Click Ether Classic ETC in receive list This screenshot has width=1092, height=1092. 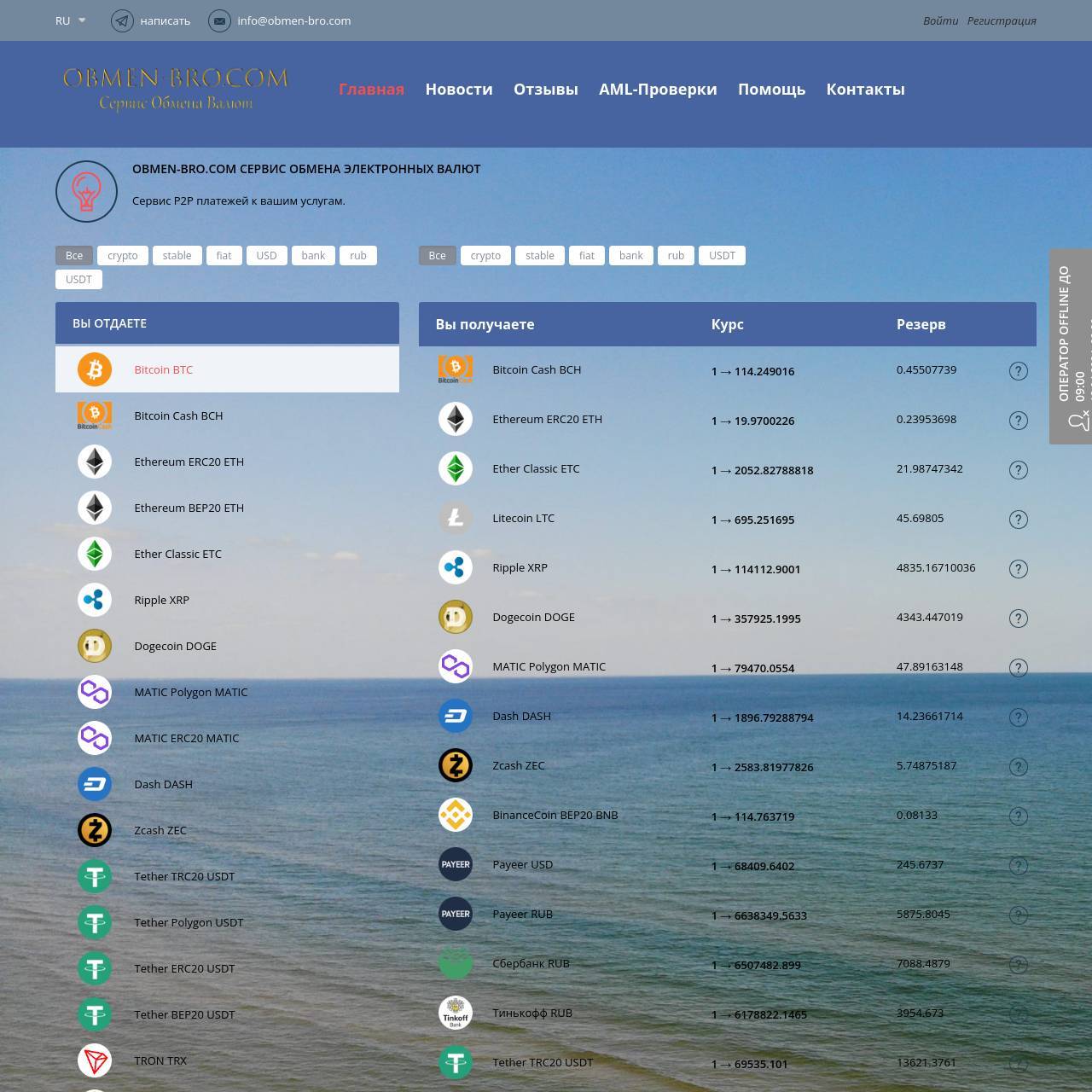pos(536,468)
